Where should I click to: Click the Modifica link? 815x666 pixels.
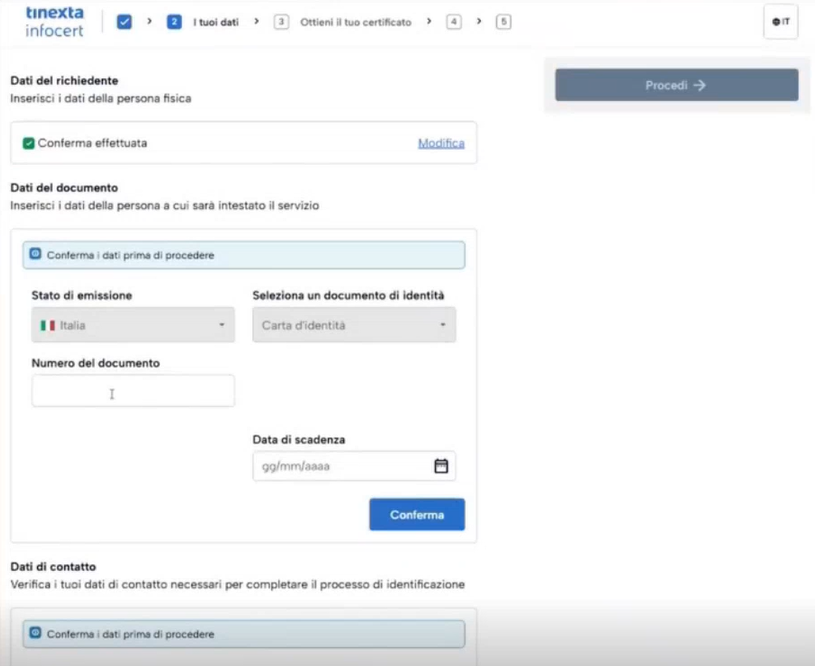(x=441, y=143)
